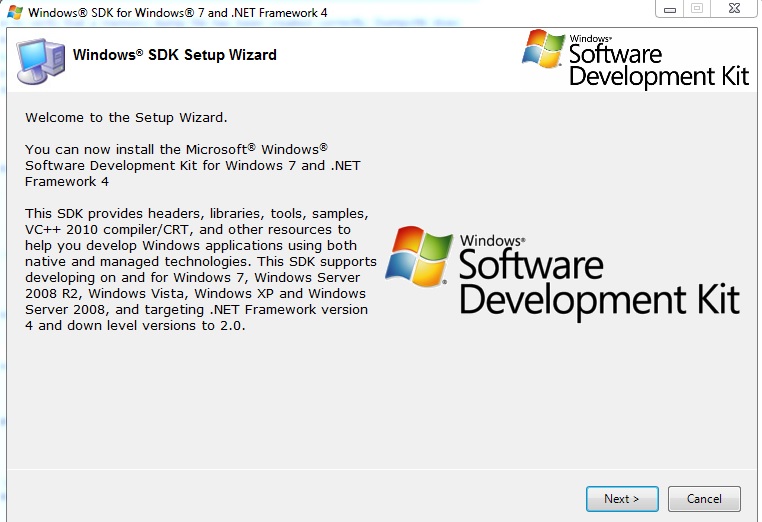Close the SDK setup window
Screen dimensions: 762x522
[x=735, y=9]
